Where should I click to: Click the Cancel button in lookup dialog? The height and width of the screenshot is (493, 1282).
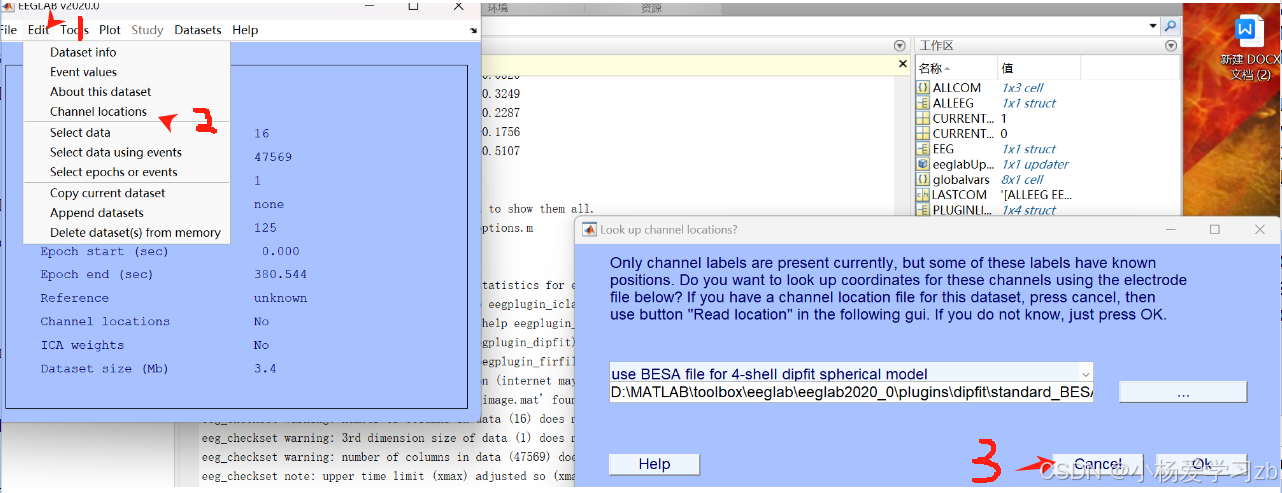coord(1097,464)
